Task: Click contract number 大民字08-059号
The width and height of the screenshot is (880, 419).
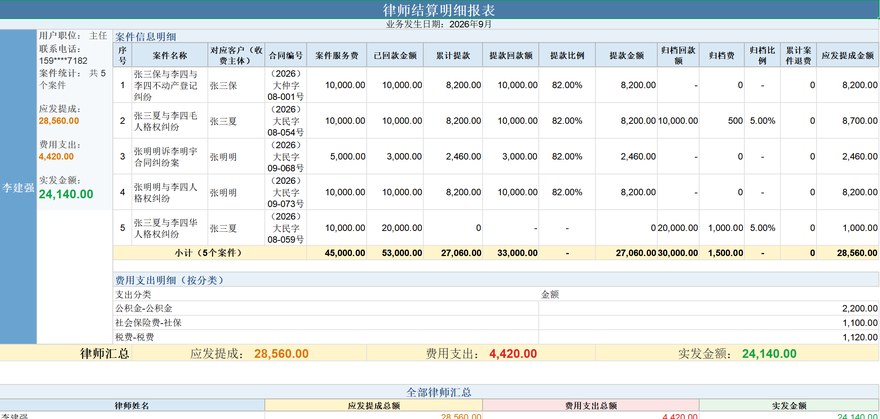Action: (286, 228)
